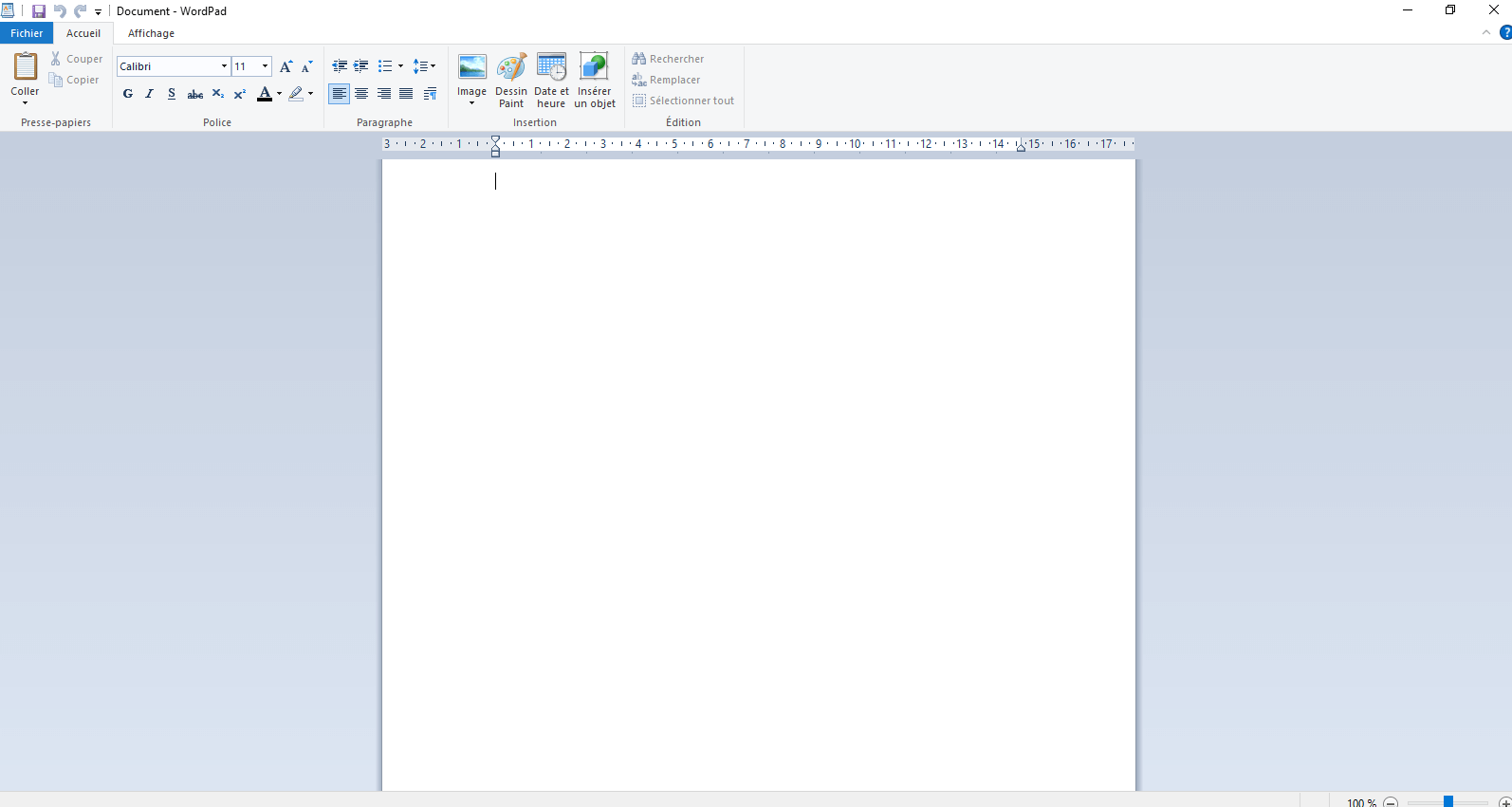The width and height of the screenshot is (1512, 807).
Task: Toggle italic formatting
Action: (150, 94)
